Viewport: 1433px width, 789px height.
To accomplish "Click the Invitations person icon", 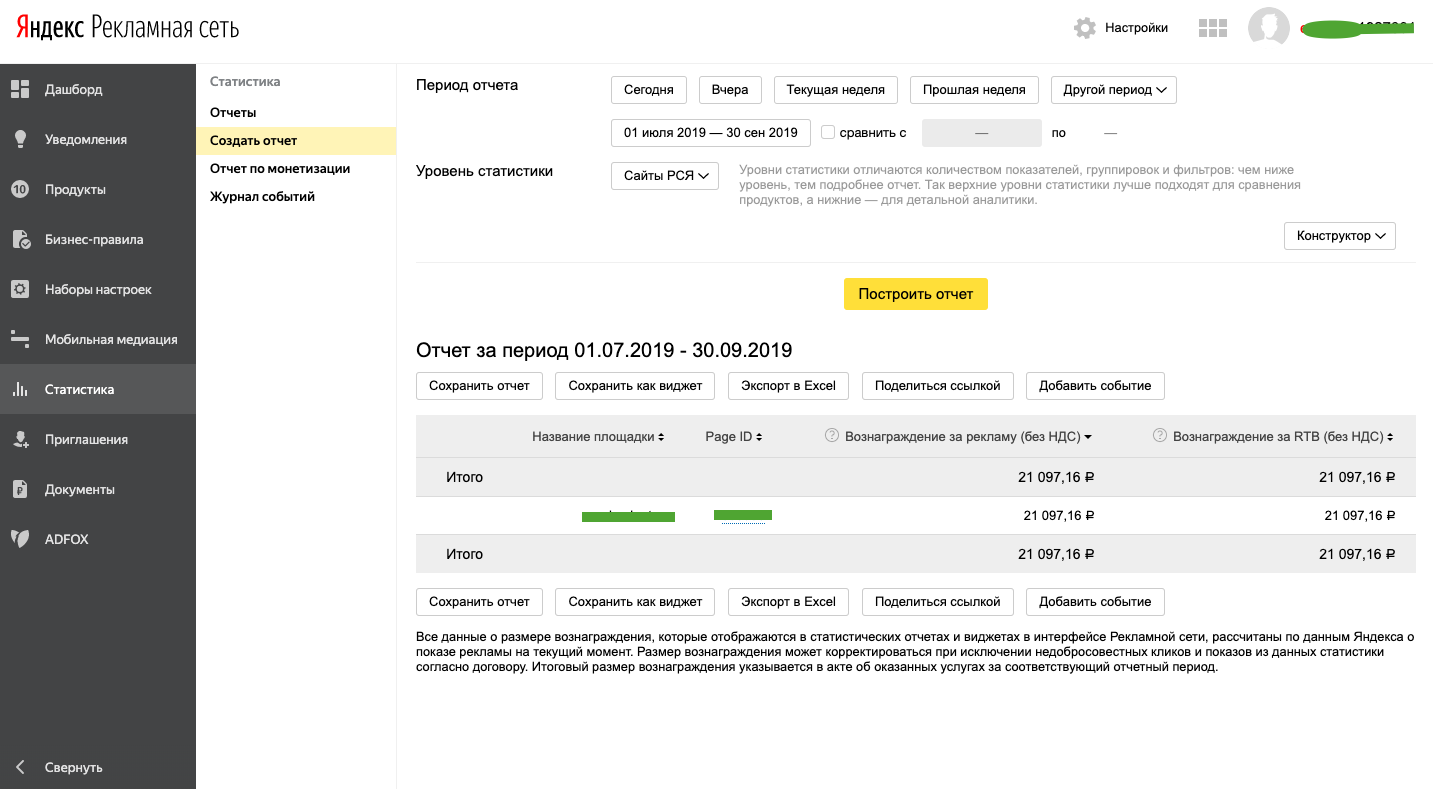I will 20,439.
